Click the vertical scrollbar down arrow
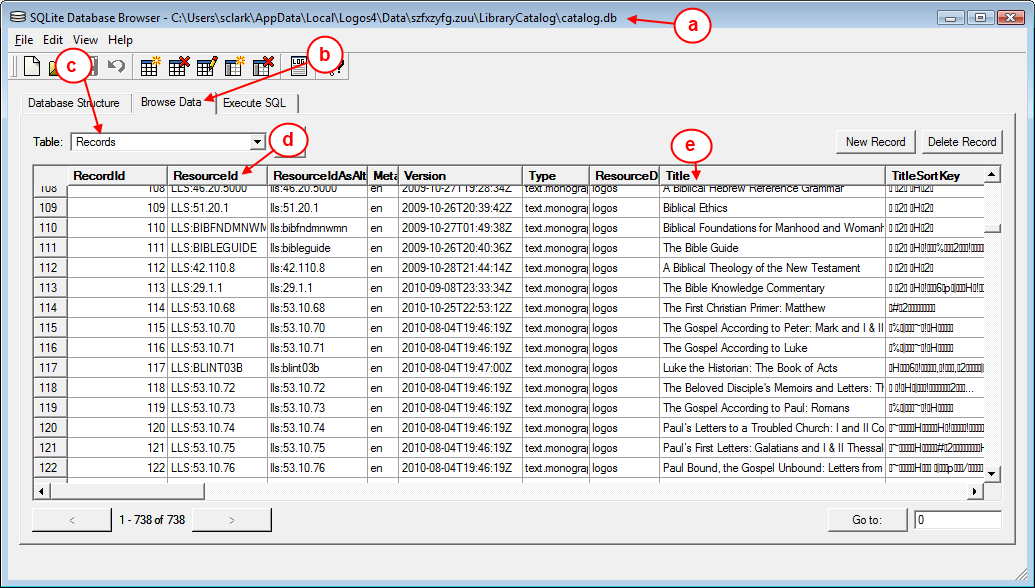 [x=992, y=473]
